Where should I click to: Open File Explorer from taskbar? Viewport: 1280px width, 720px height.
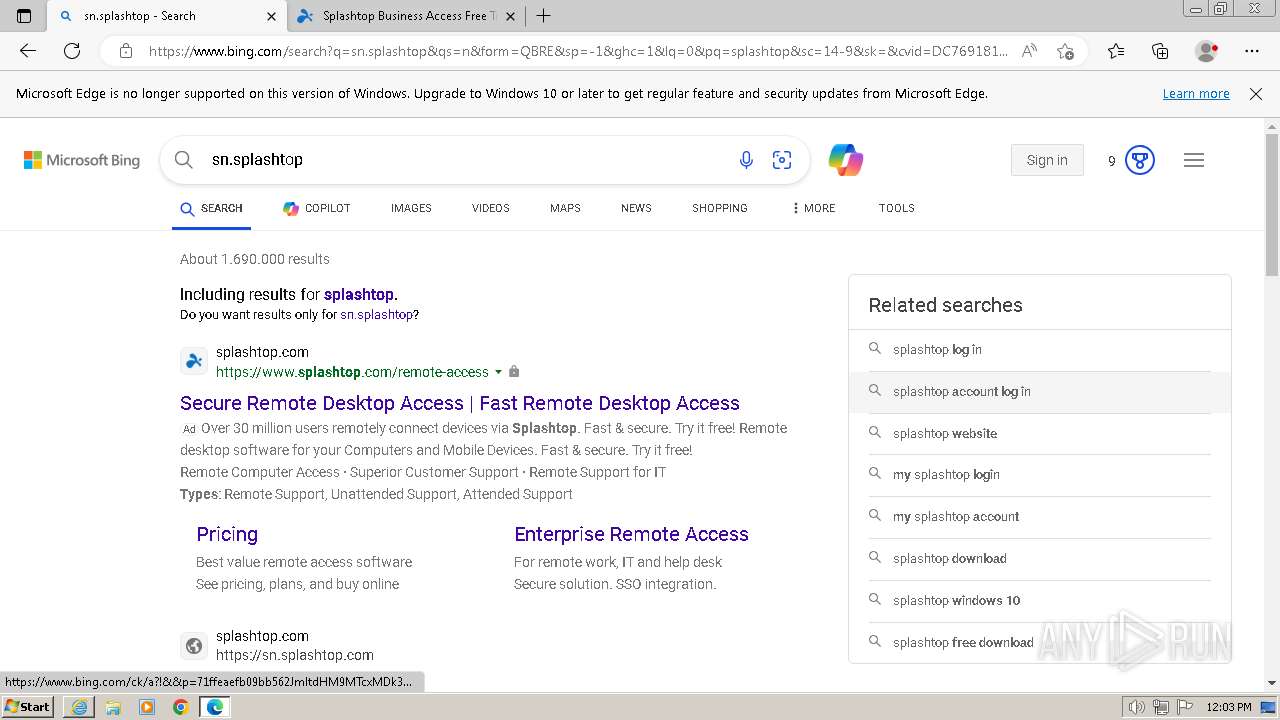pos(113,707)
